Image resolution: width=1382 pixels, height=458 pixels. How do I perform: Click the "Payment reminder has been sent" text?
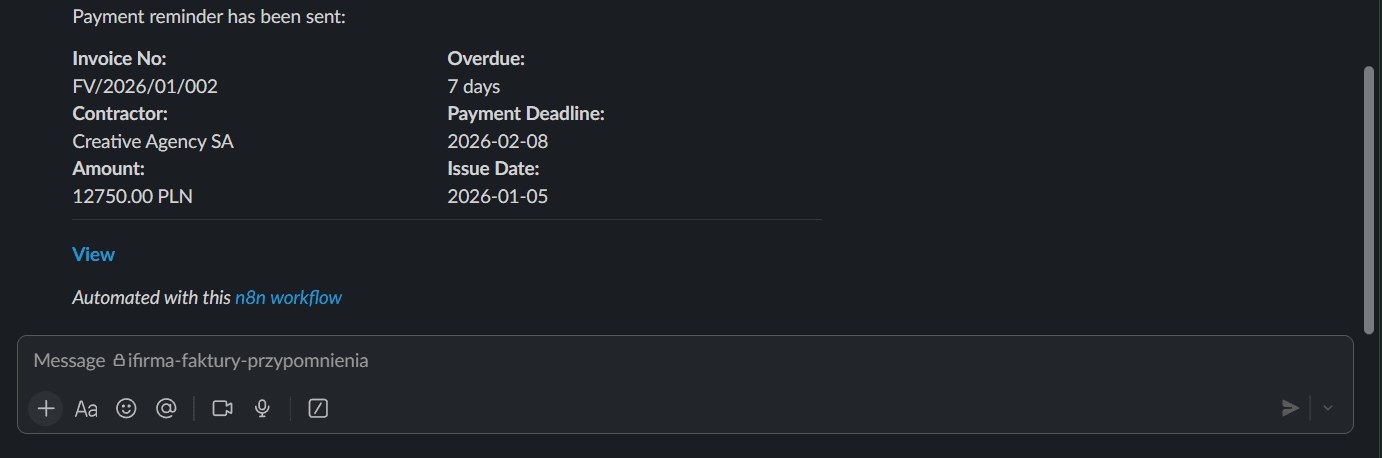point(209,17)
